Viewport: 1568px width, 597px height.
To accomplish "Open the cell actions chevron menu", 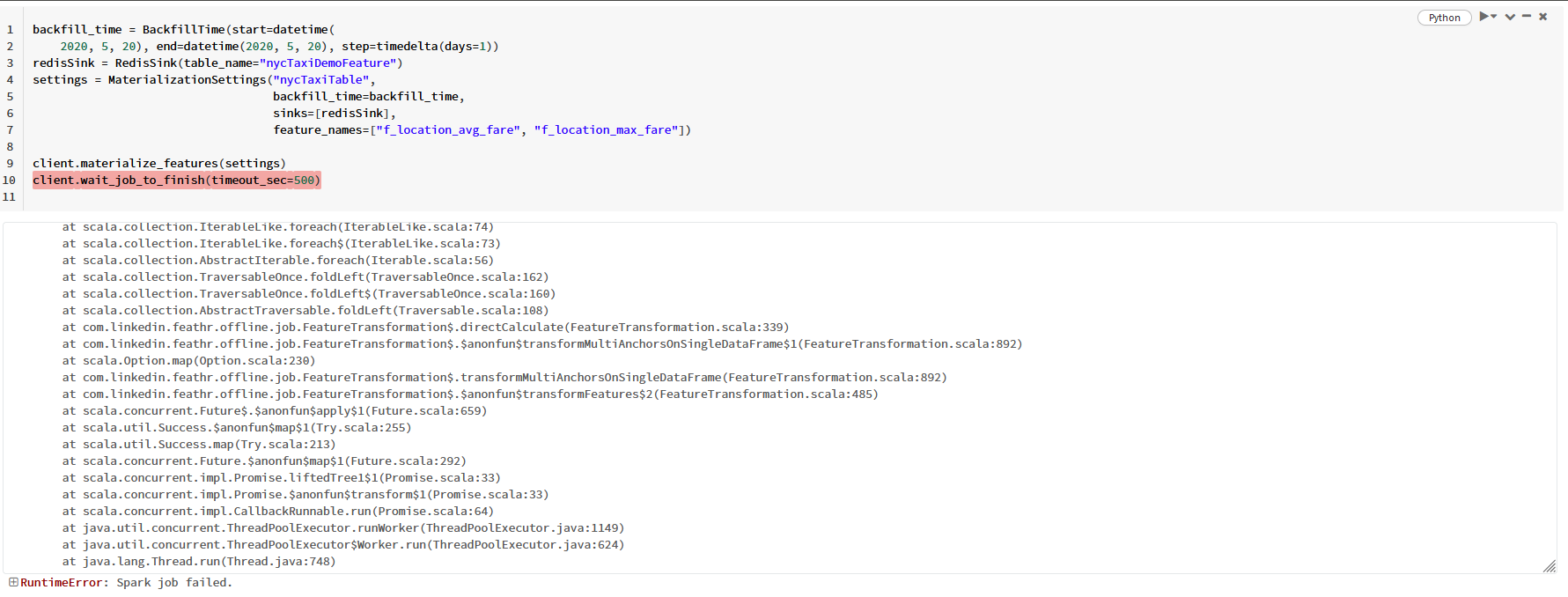I will point(1510,17).
